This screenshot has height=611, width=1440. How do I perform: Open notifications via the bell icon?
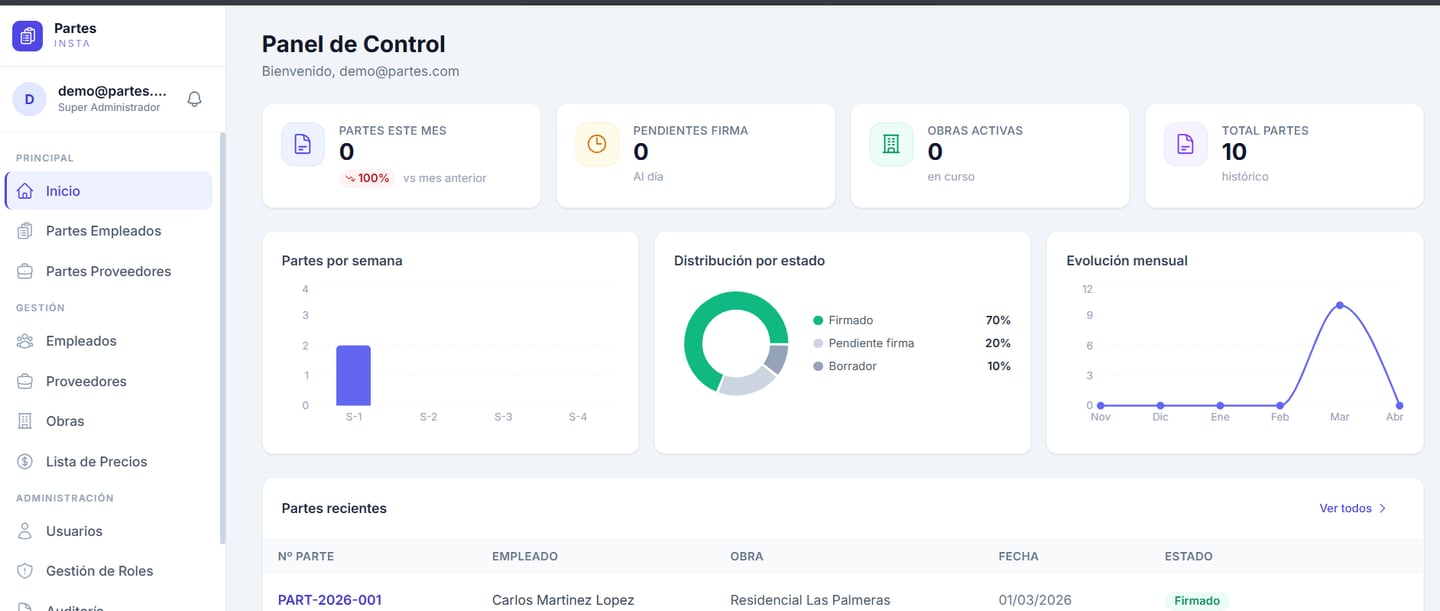click(x=194, y=98)
